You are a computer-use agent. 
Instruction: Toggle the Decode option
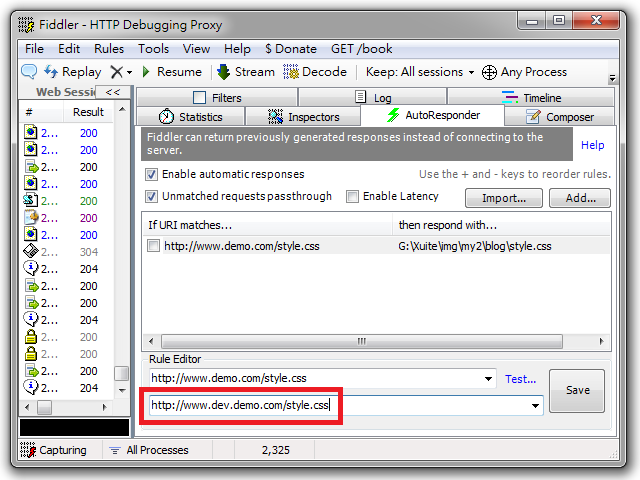click(315, 72)
